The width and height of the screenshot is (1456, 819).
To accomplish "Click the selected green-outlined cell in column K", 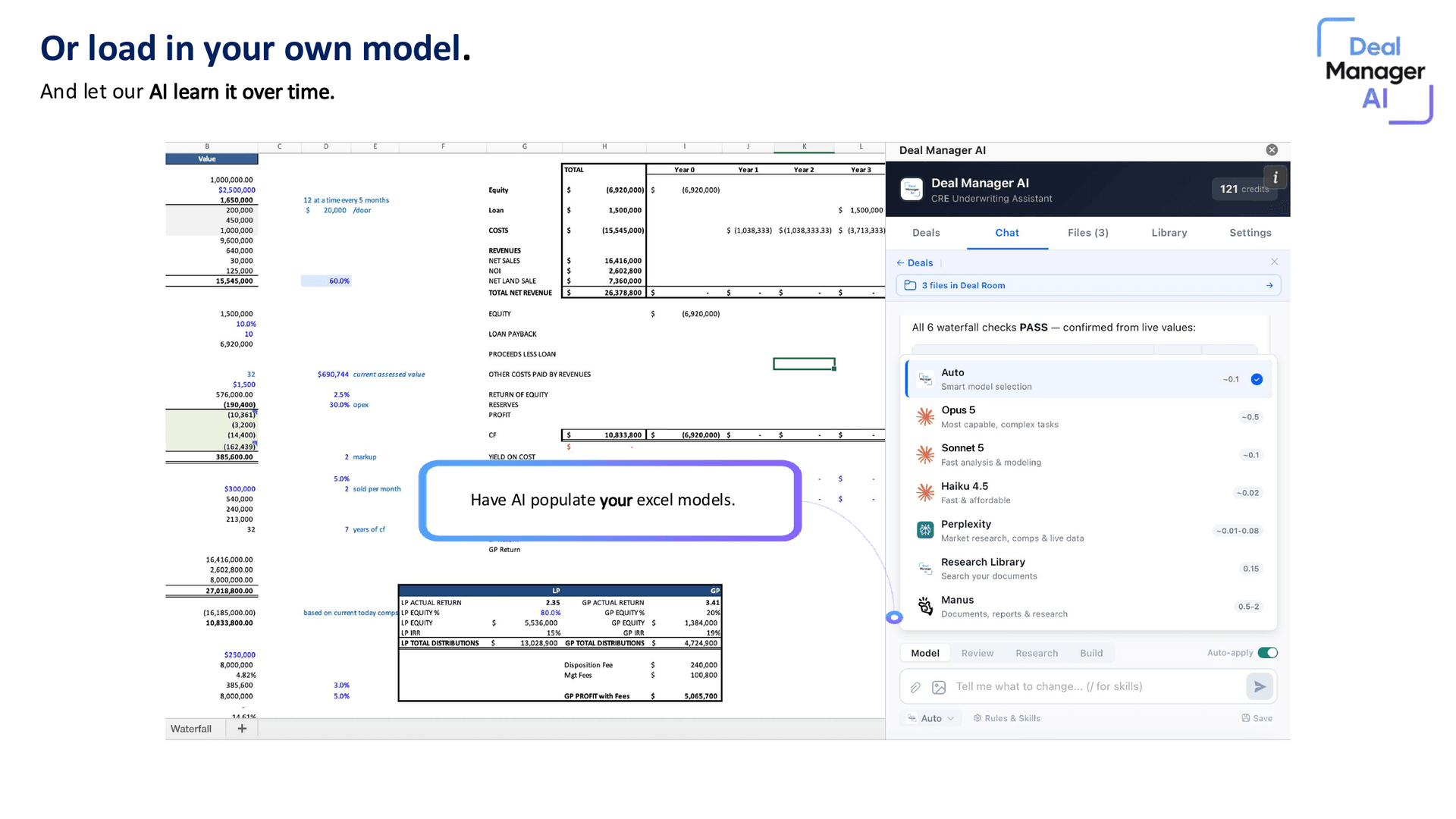I will 804,364.
